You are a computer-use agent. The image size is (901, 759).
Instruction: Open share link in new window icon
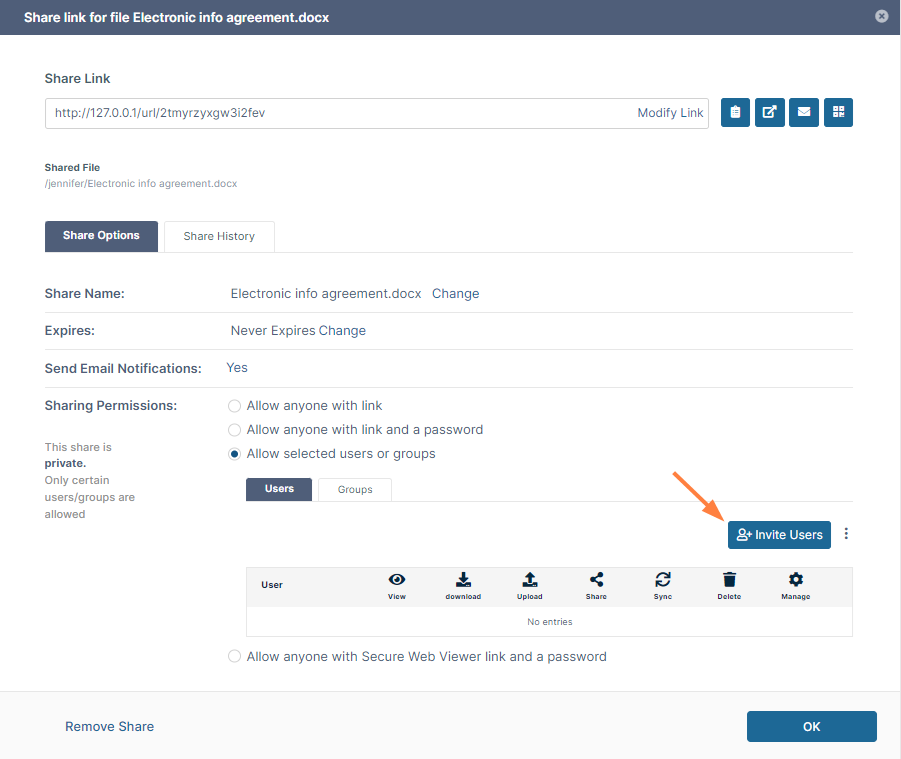769,113
